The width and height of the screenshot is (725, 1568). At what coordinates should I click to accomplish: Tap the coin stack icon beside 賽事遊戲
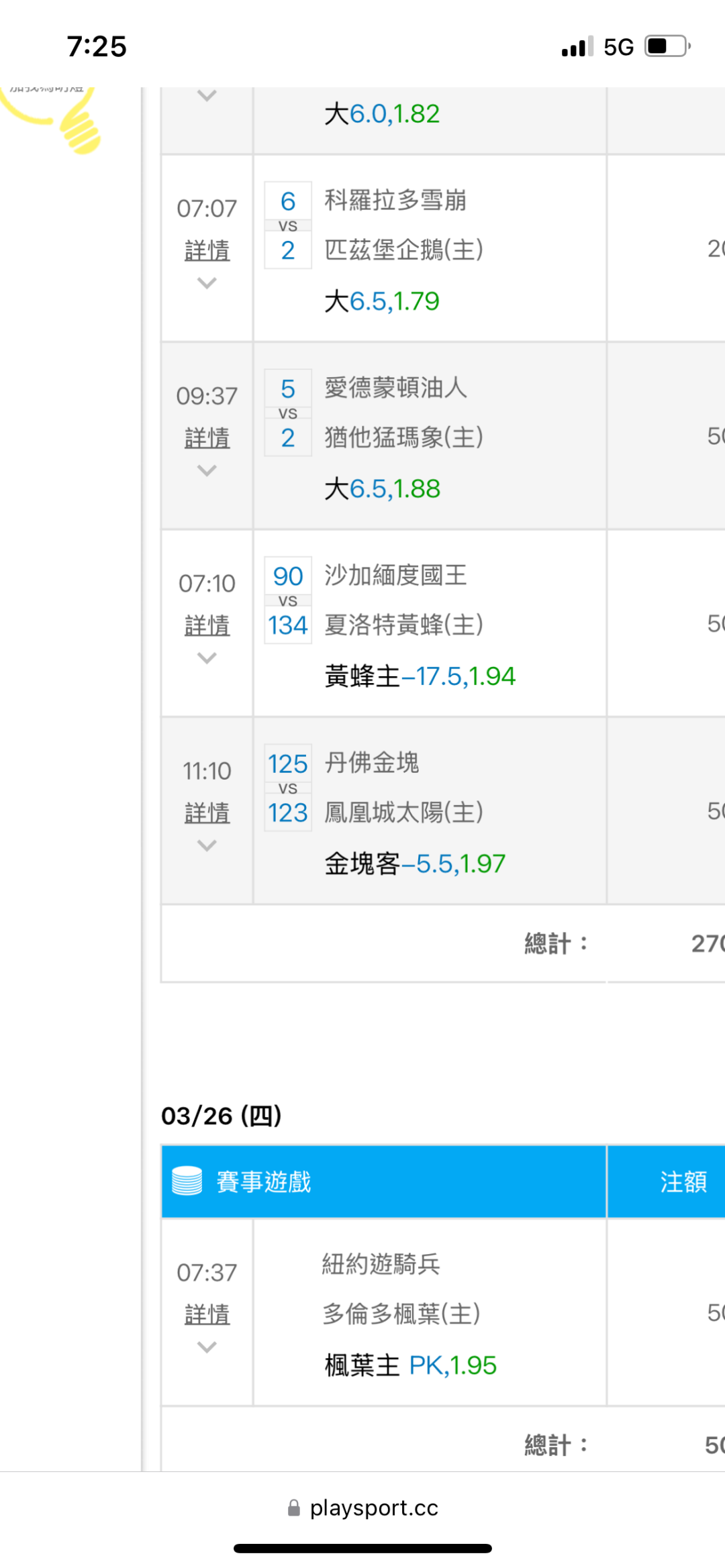pos(187,1181)
